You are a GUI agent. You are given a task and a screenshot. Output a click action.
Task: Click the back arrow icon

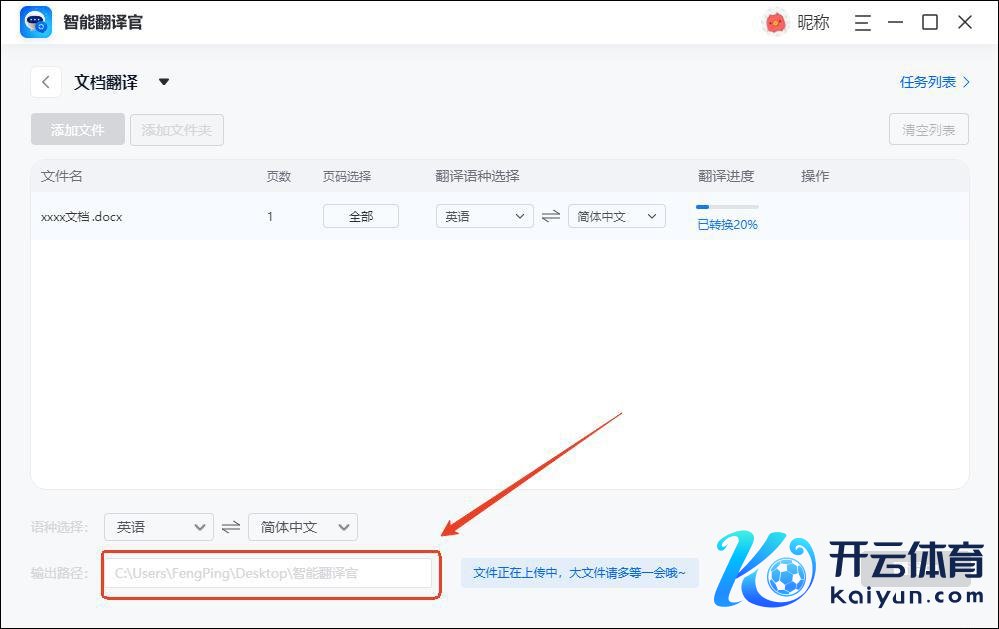point(46,82)
